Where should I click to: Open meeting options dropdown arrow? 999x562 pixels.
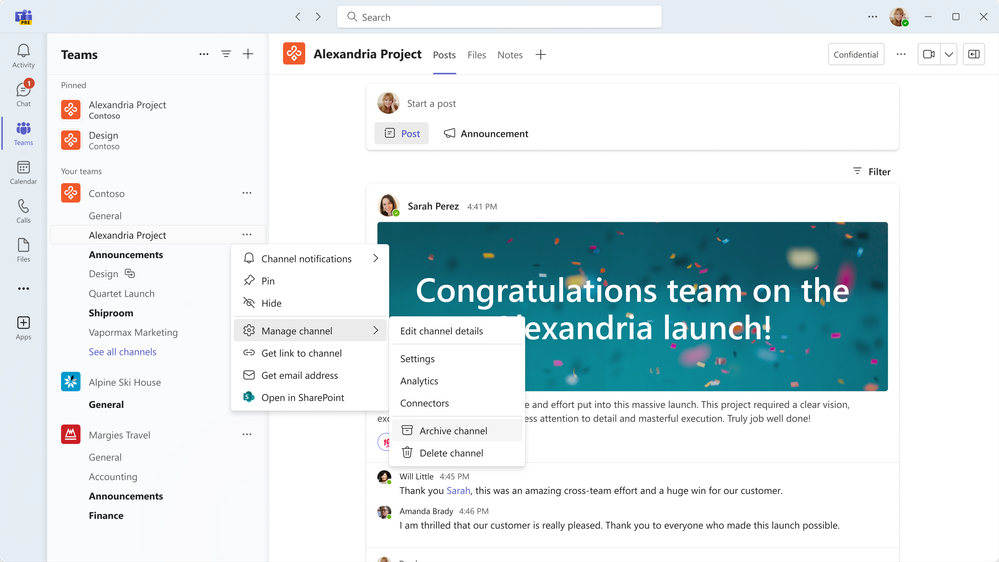pos(949,54)
